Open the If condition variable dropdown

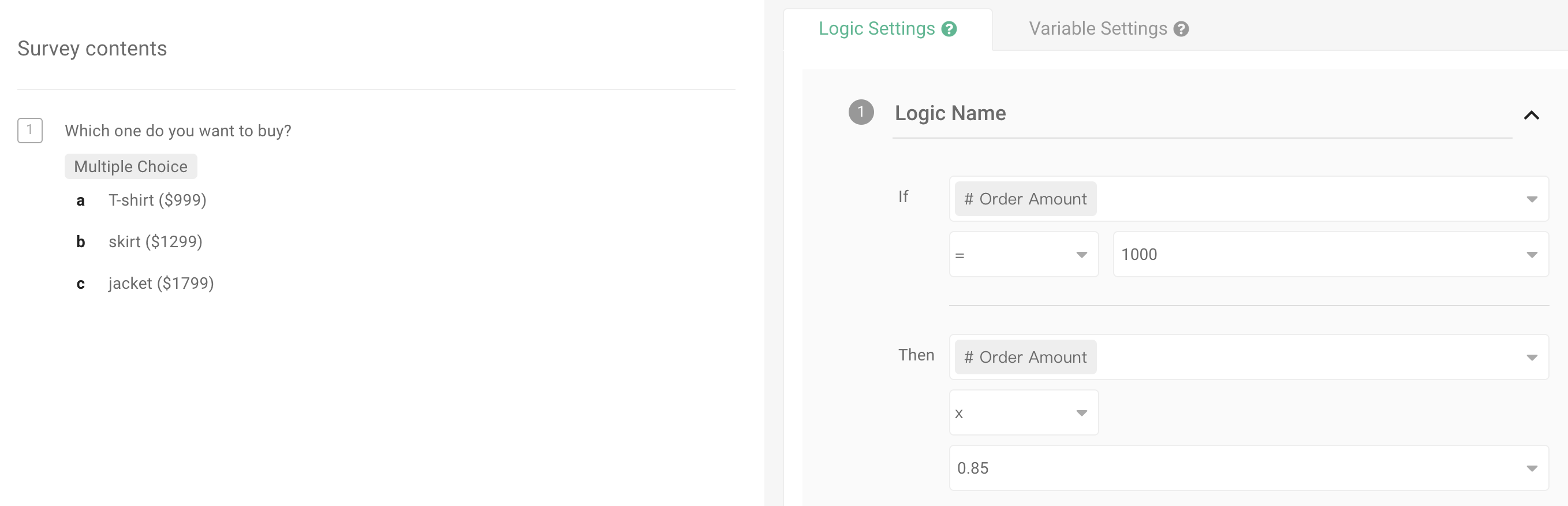(x=1533, y=199)
